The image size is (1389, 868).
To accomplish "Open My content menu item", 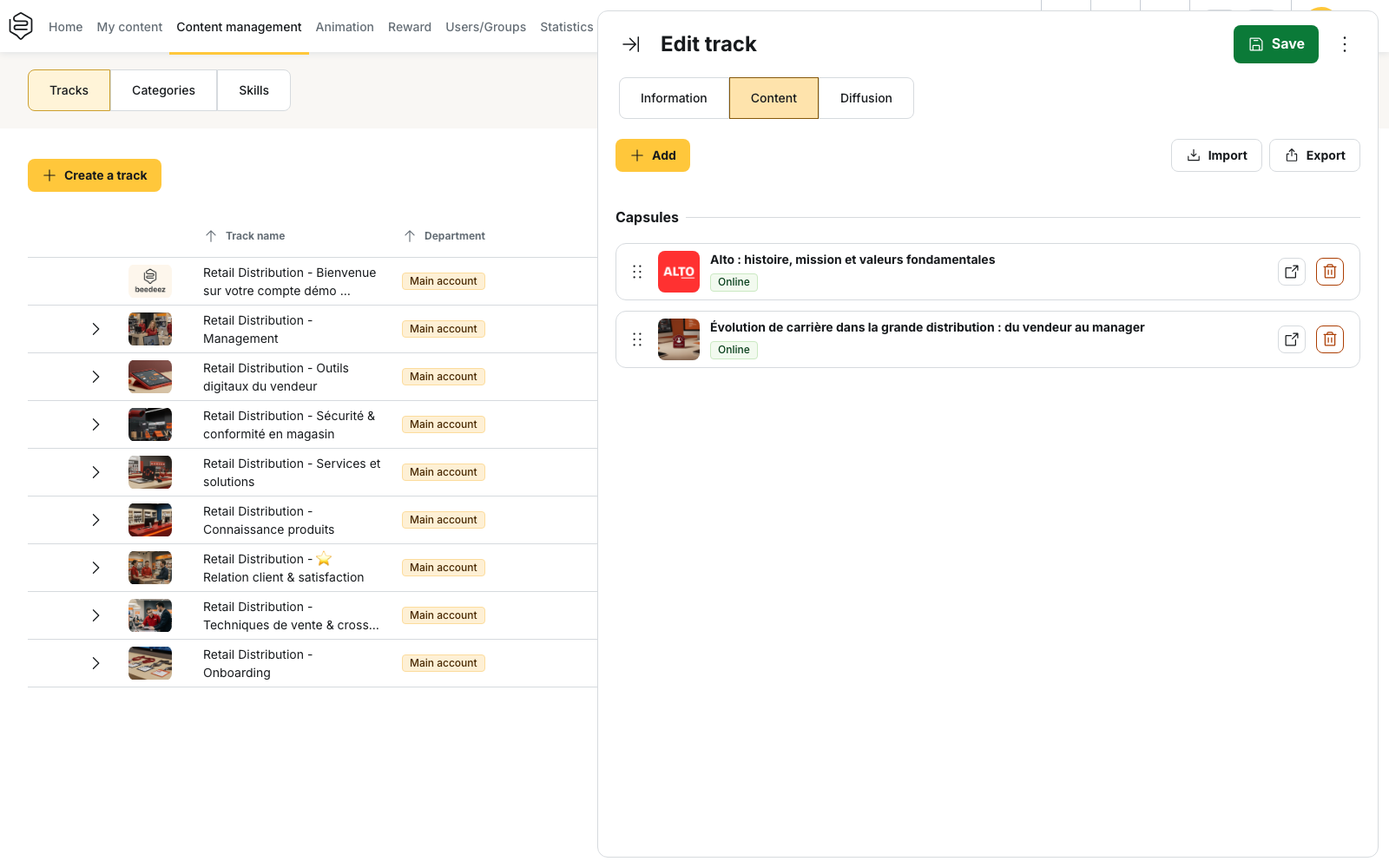I will pos(129,27).
